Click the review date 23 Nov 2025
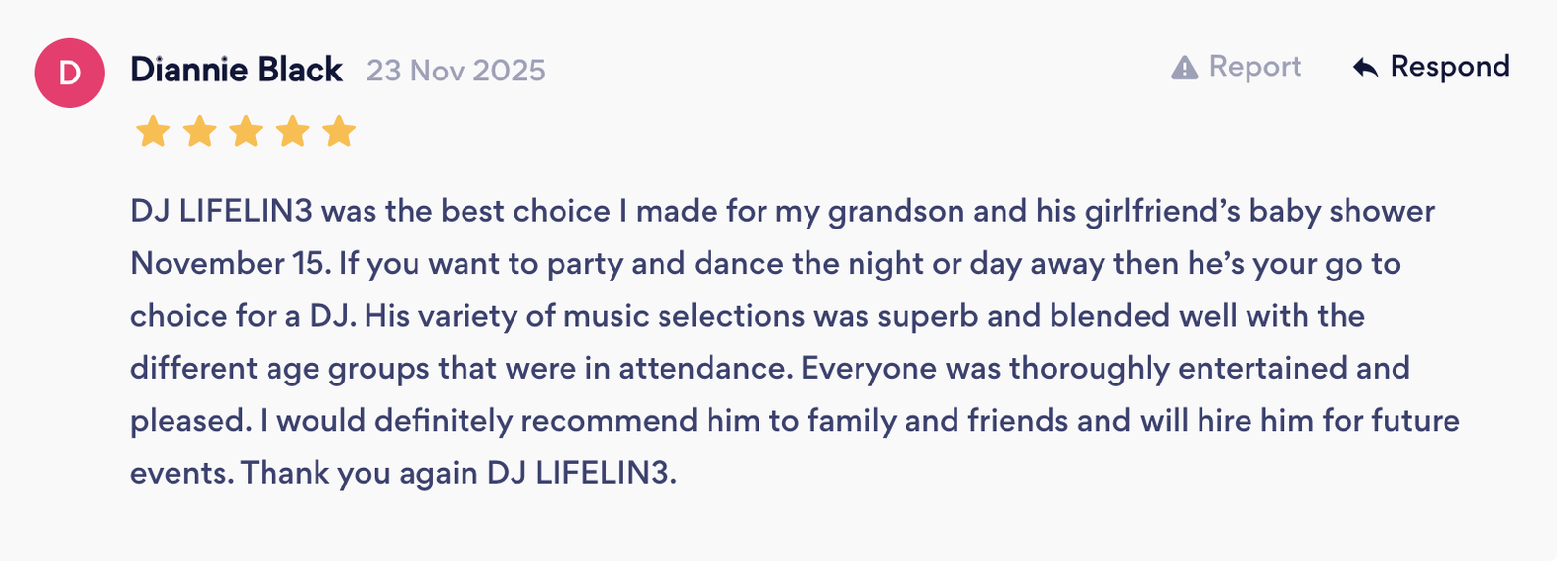The image size is (1568, 561). point(456,71)
